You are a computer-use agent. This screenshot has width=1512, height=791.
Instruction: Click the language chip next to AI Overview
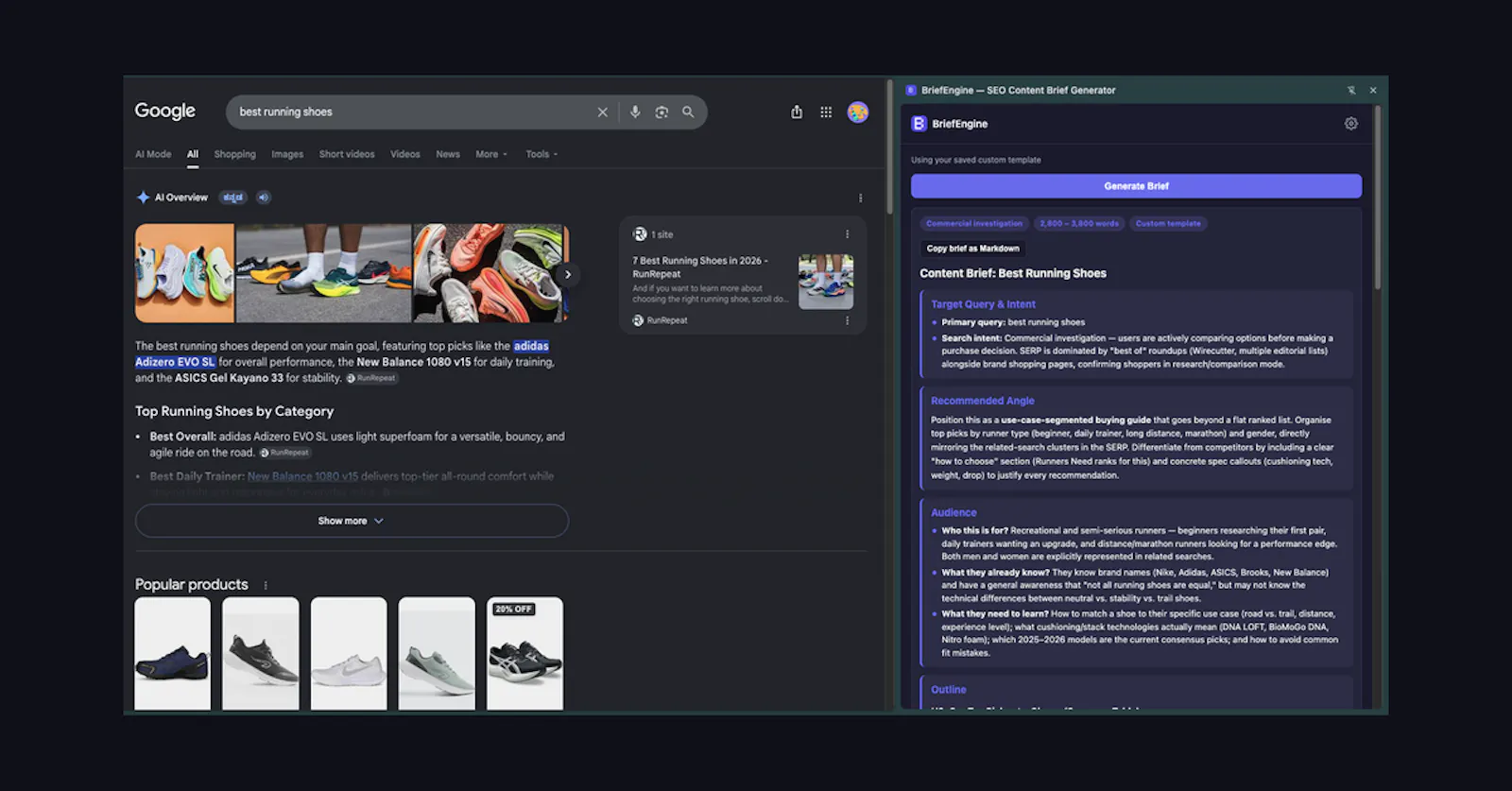(x=232, y=198)
